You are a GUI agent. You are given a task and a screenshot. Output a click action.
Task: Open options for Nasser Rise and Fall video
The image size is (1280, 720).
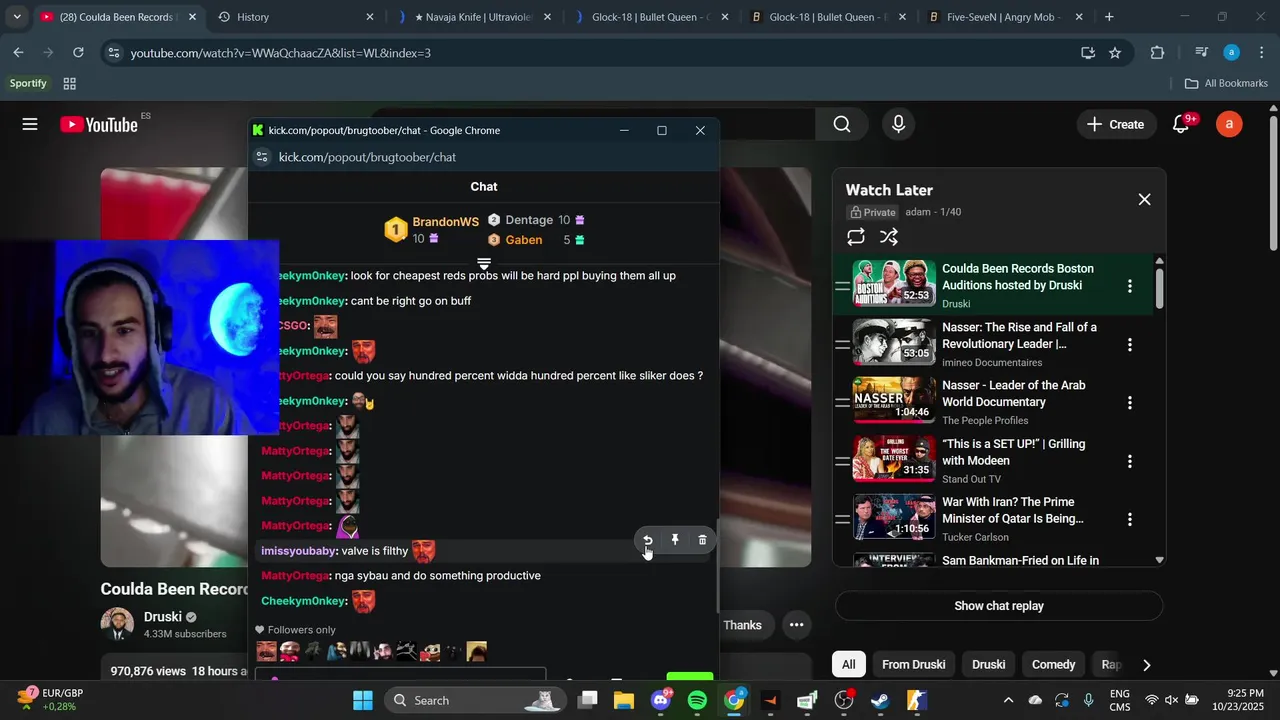pos(1130,344)
